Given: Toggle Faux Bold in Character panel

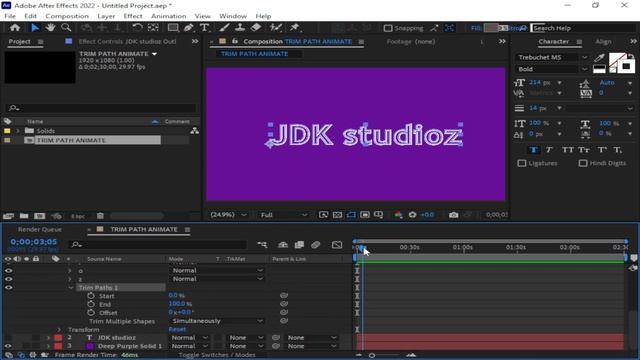Looking at the screenshot, I should [534, 150].
